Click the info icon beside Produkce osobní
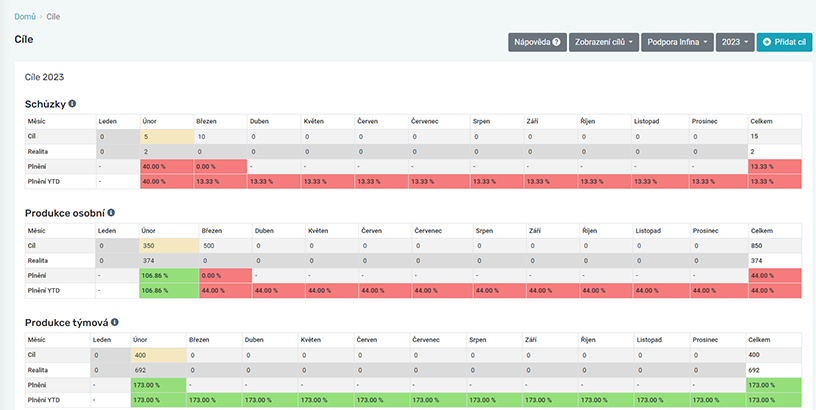 point(111,213)
